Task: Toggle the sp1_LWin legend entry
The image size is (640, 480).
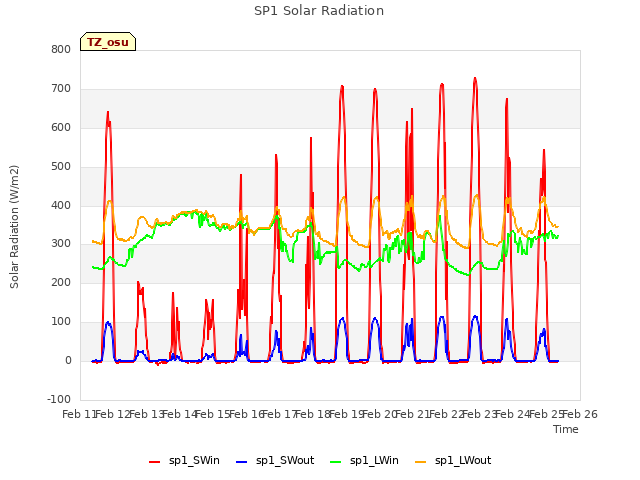Action: (x=364, y=461)
